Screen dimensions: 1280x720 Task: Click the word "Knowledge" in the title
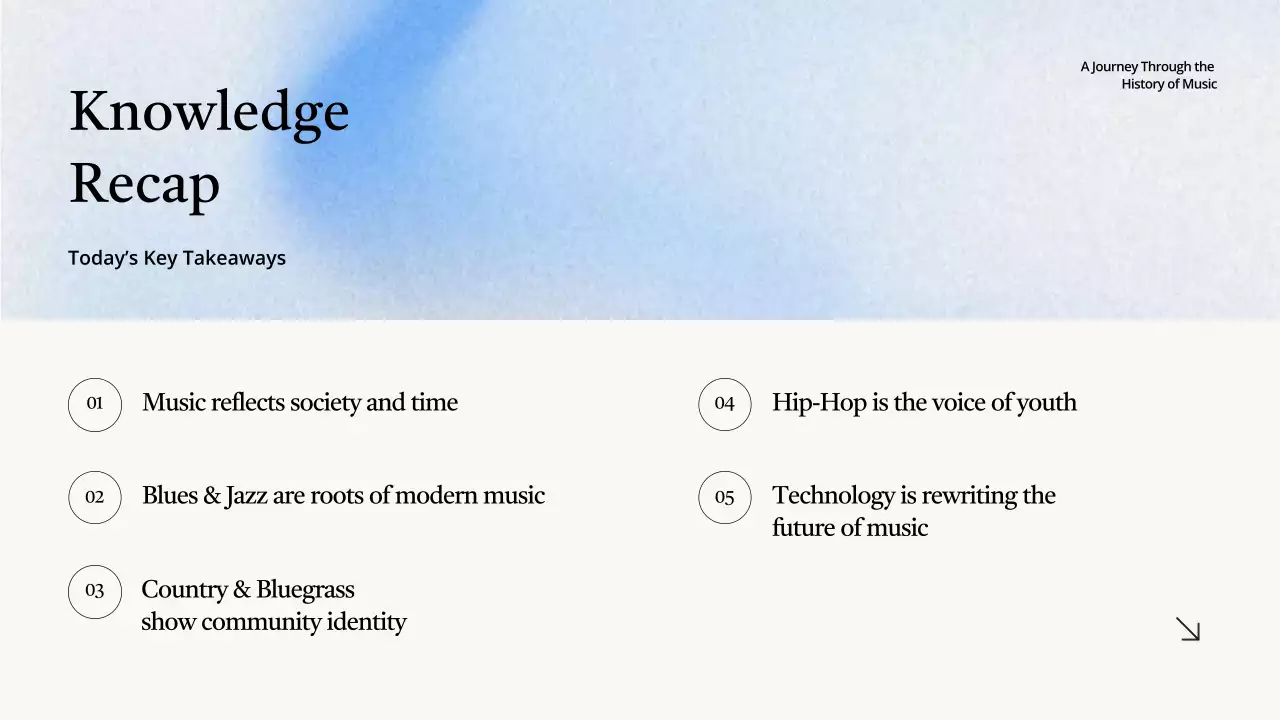tap(209, 111)
